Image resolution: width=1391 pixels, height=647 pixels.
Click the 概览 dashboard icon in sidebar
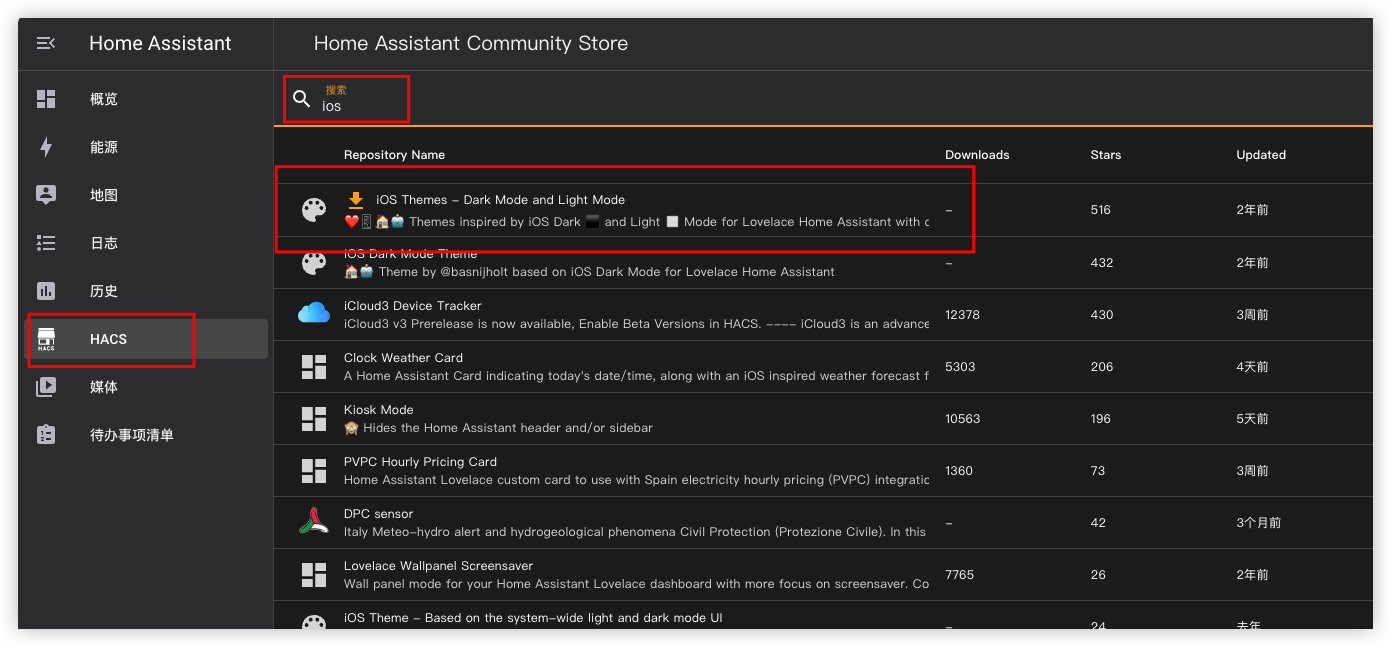pos(46,99)
